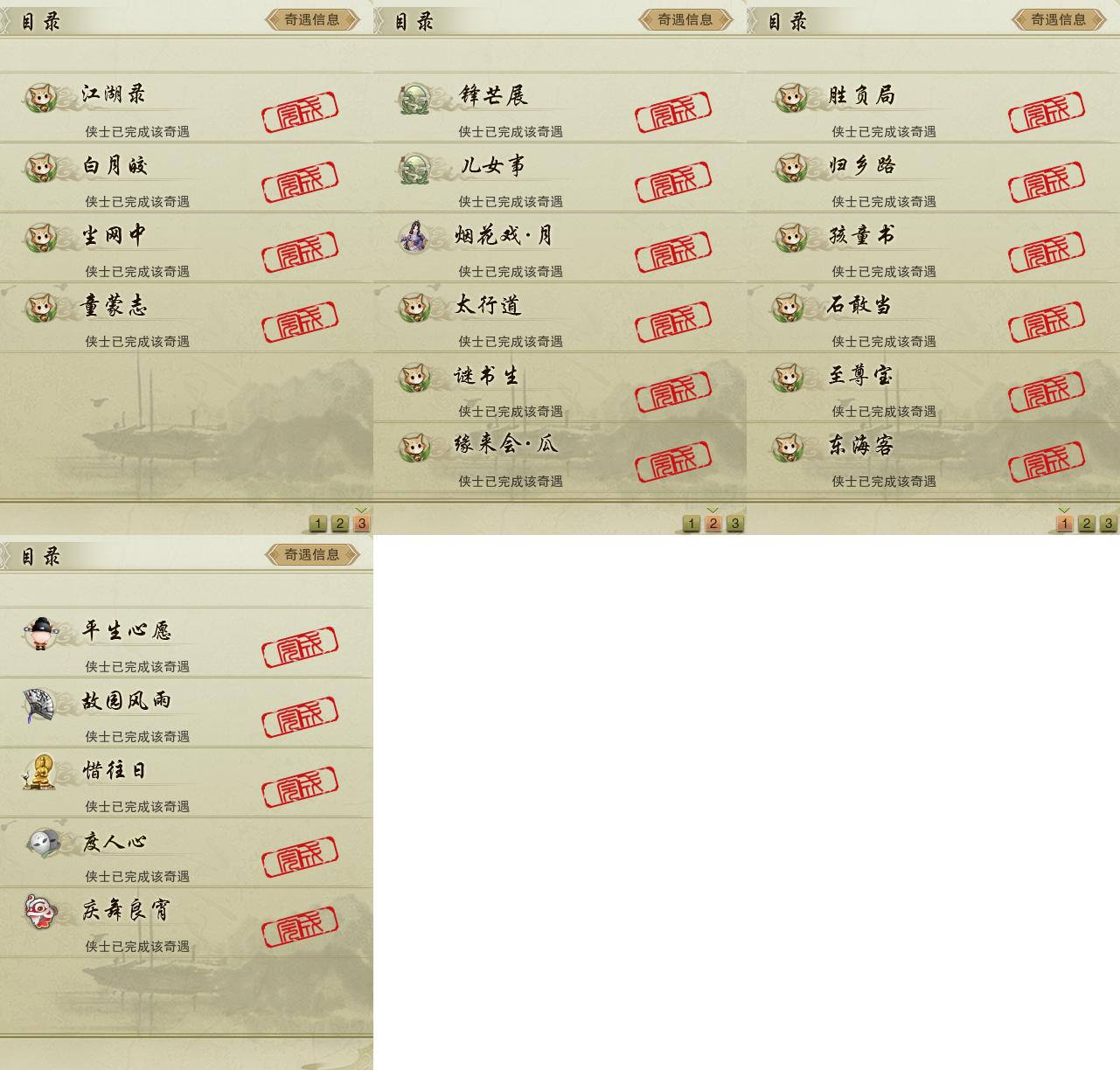Open the 白月皎 adventure entry title
This screenshot has height=1070, width=1120.
point(115,165)
